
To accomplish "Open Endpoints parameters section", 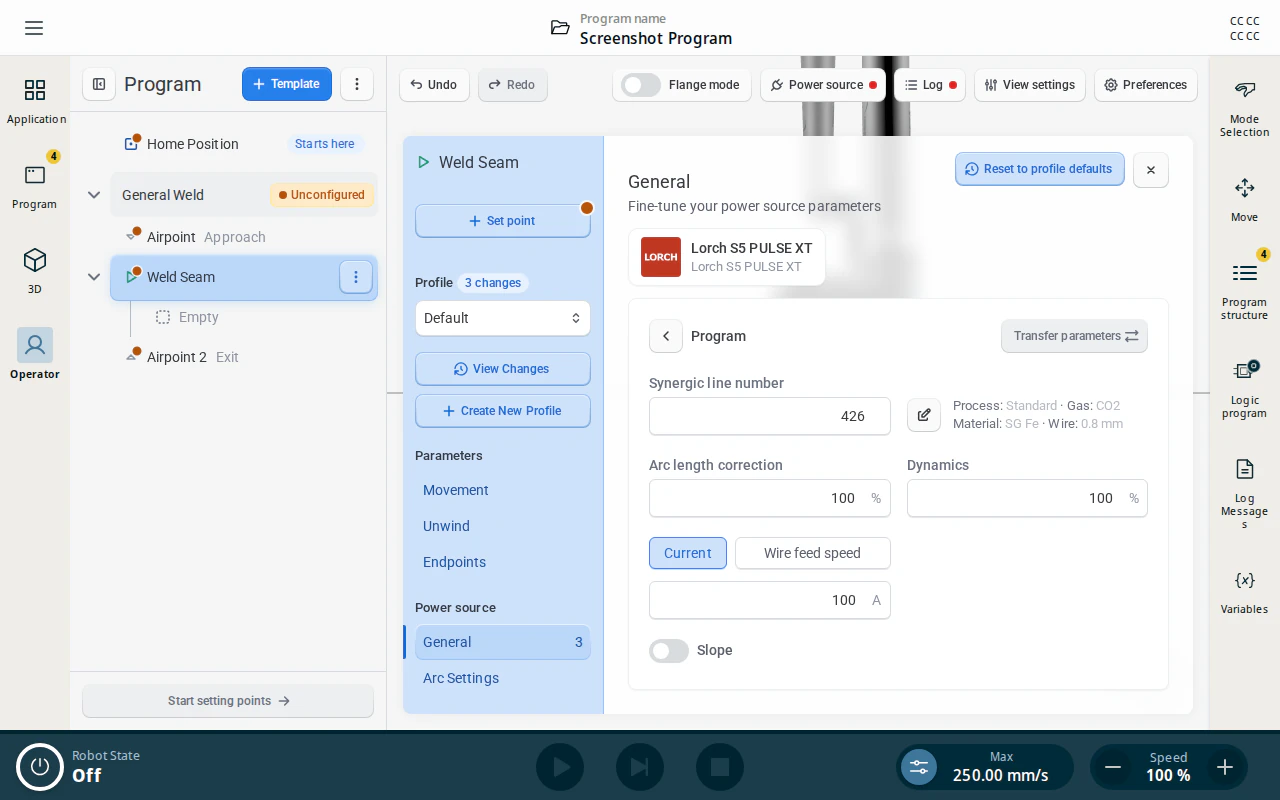I will pyautogui.click(x=503, y=562).
